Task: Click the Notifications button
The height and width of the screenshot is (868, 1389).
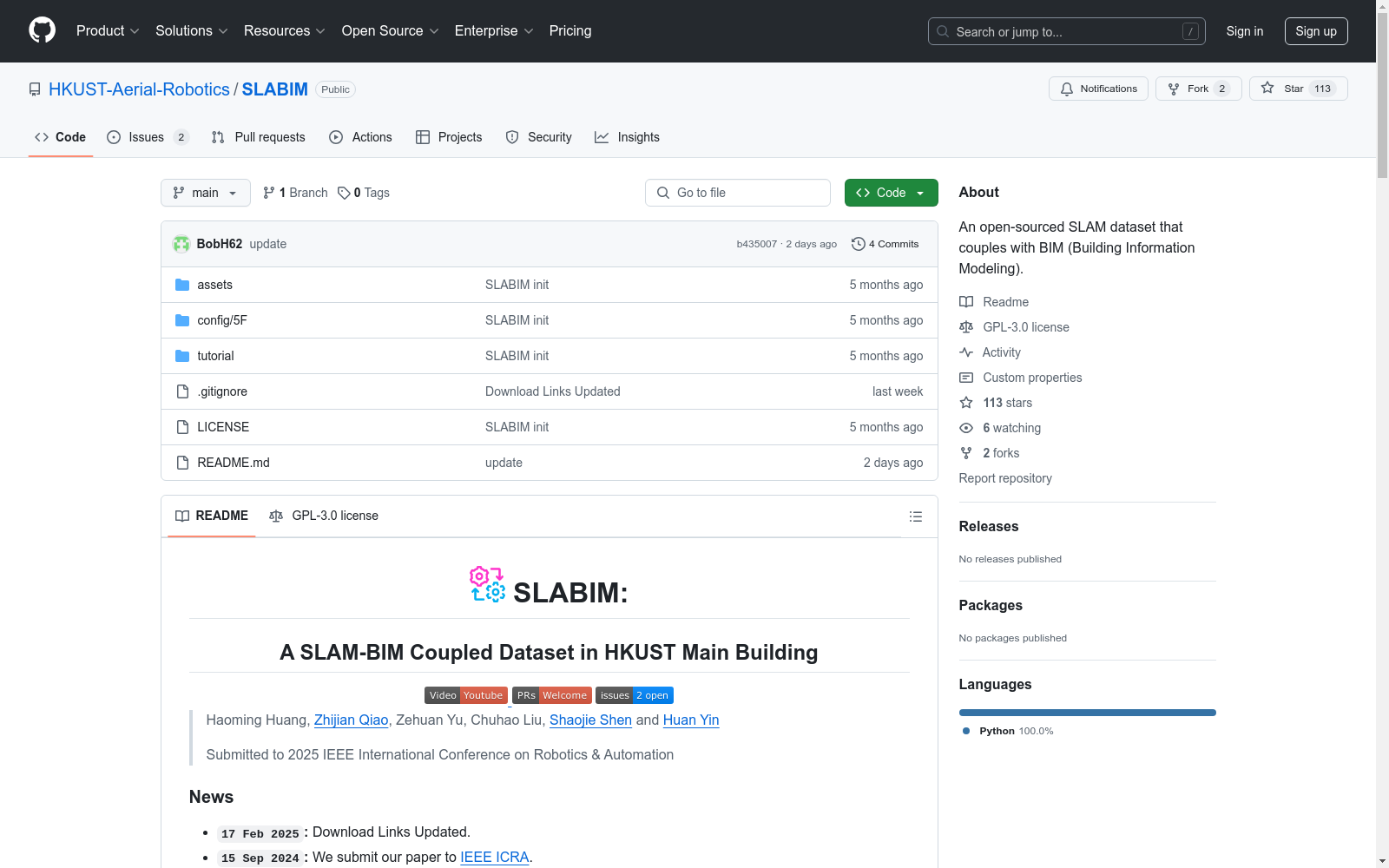Action: point(1098,89)
